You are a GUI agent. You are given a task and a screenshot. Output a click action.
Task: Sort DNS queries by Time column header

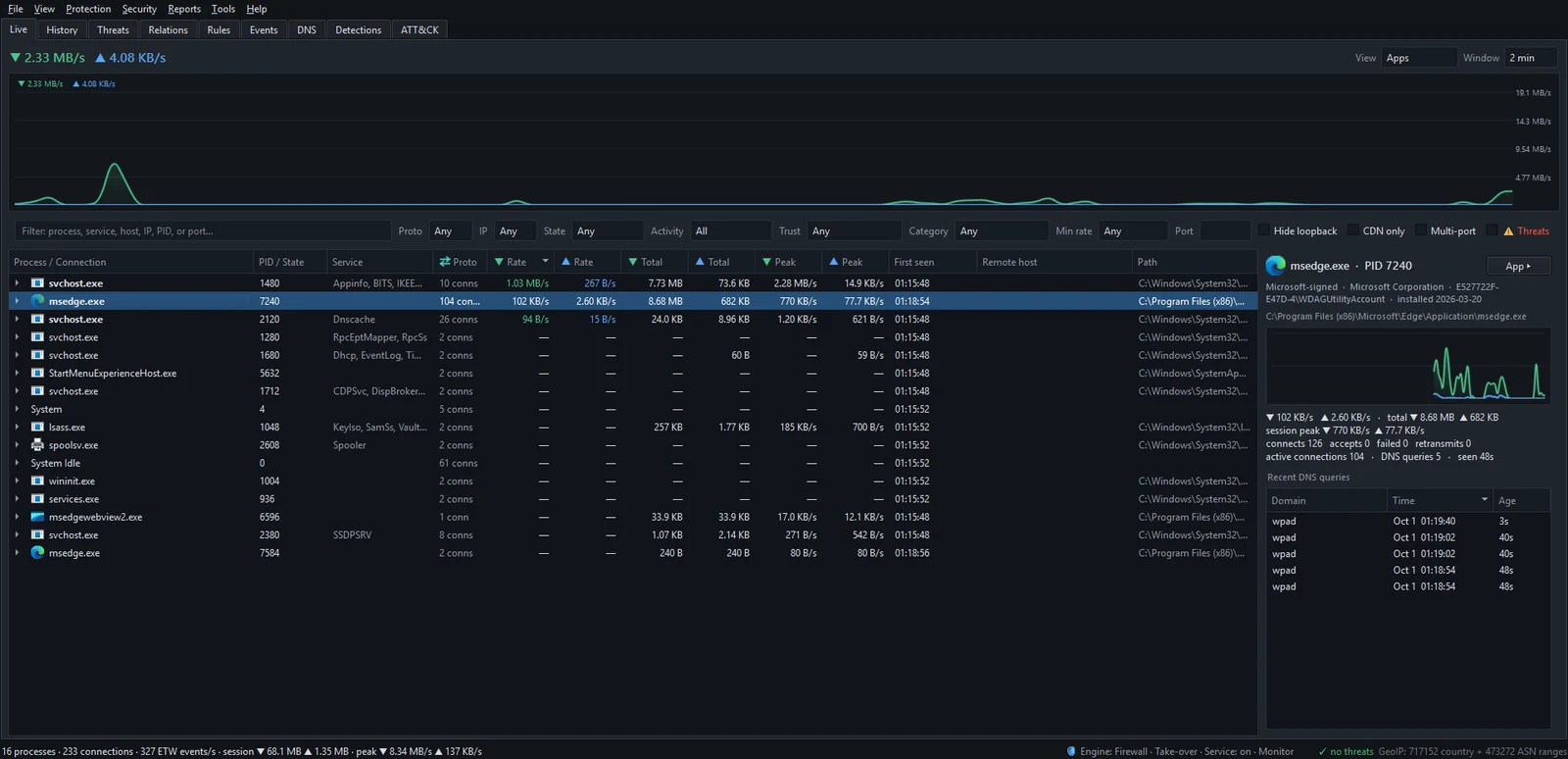(x=1440, y=500)
